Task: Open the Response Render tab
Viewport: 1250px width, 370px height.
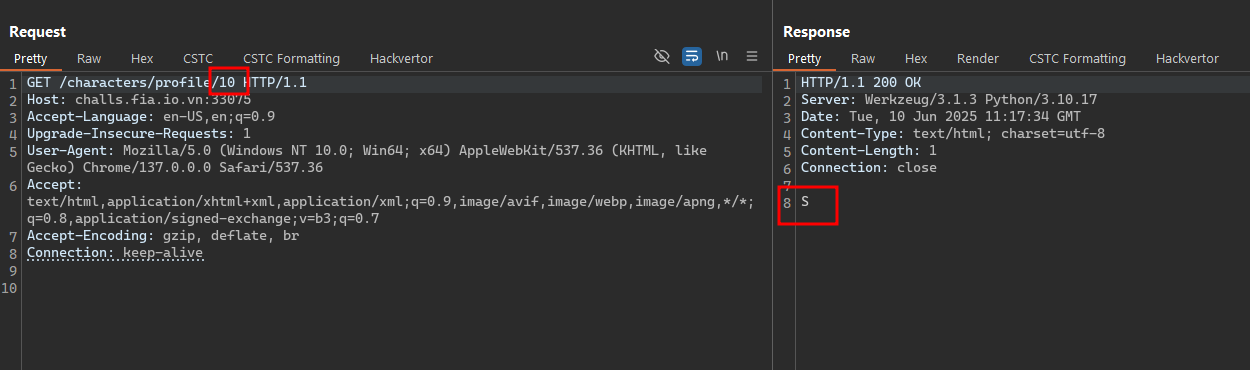Action: click(978, 59)
